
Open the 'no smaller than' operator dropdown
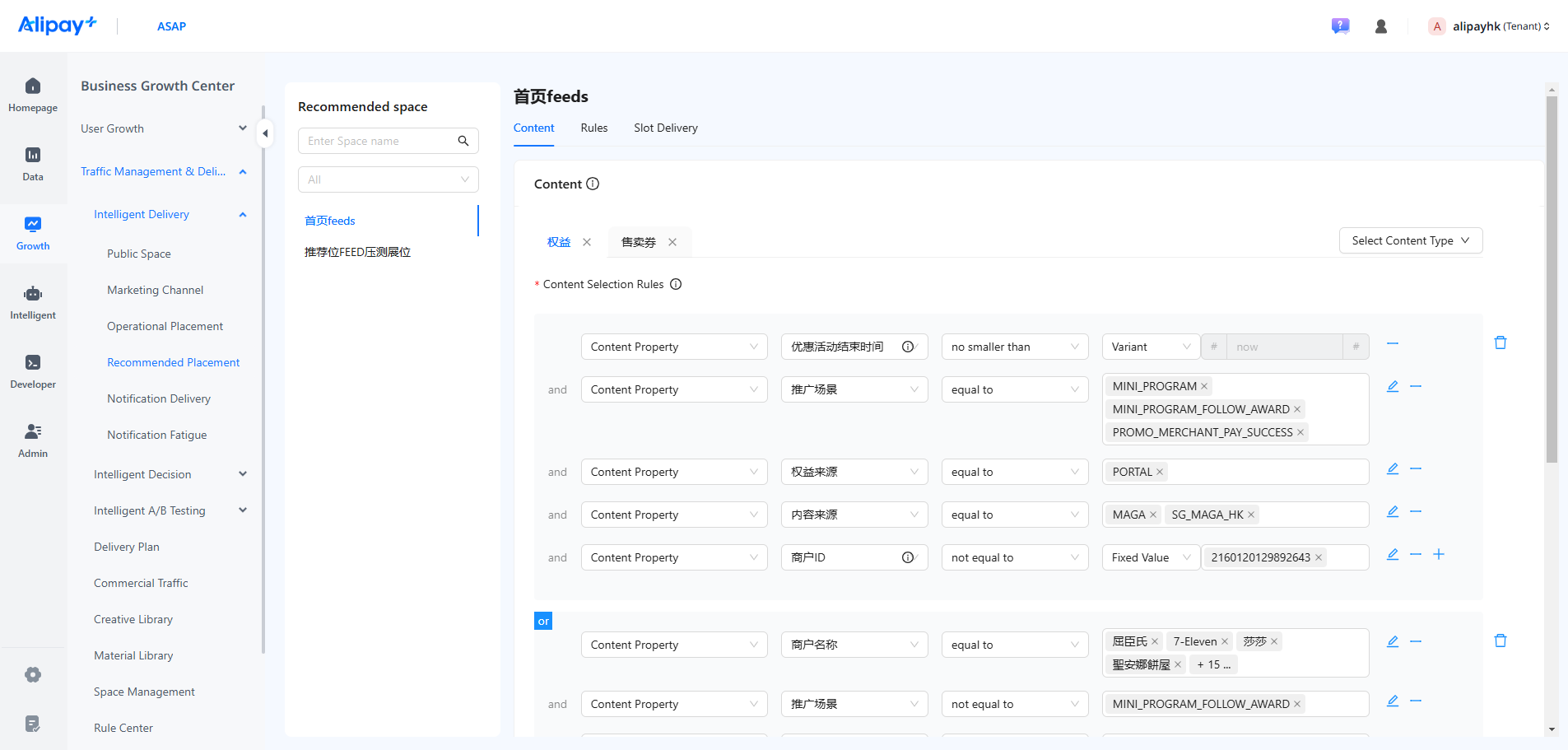[1015, 347]
